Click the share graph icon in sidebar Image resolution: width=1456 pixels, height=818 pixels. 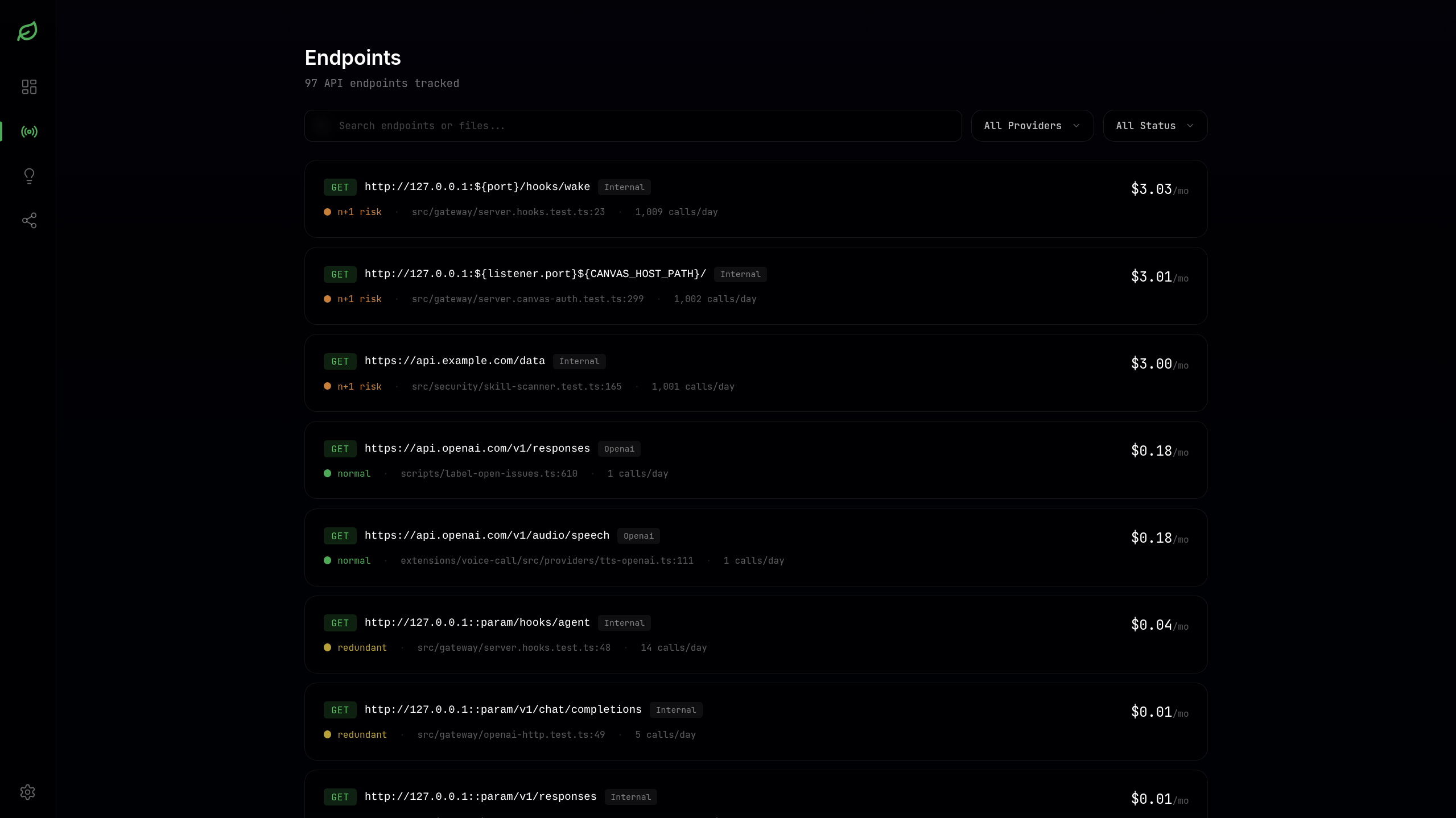coord(29,220)
